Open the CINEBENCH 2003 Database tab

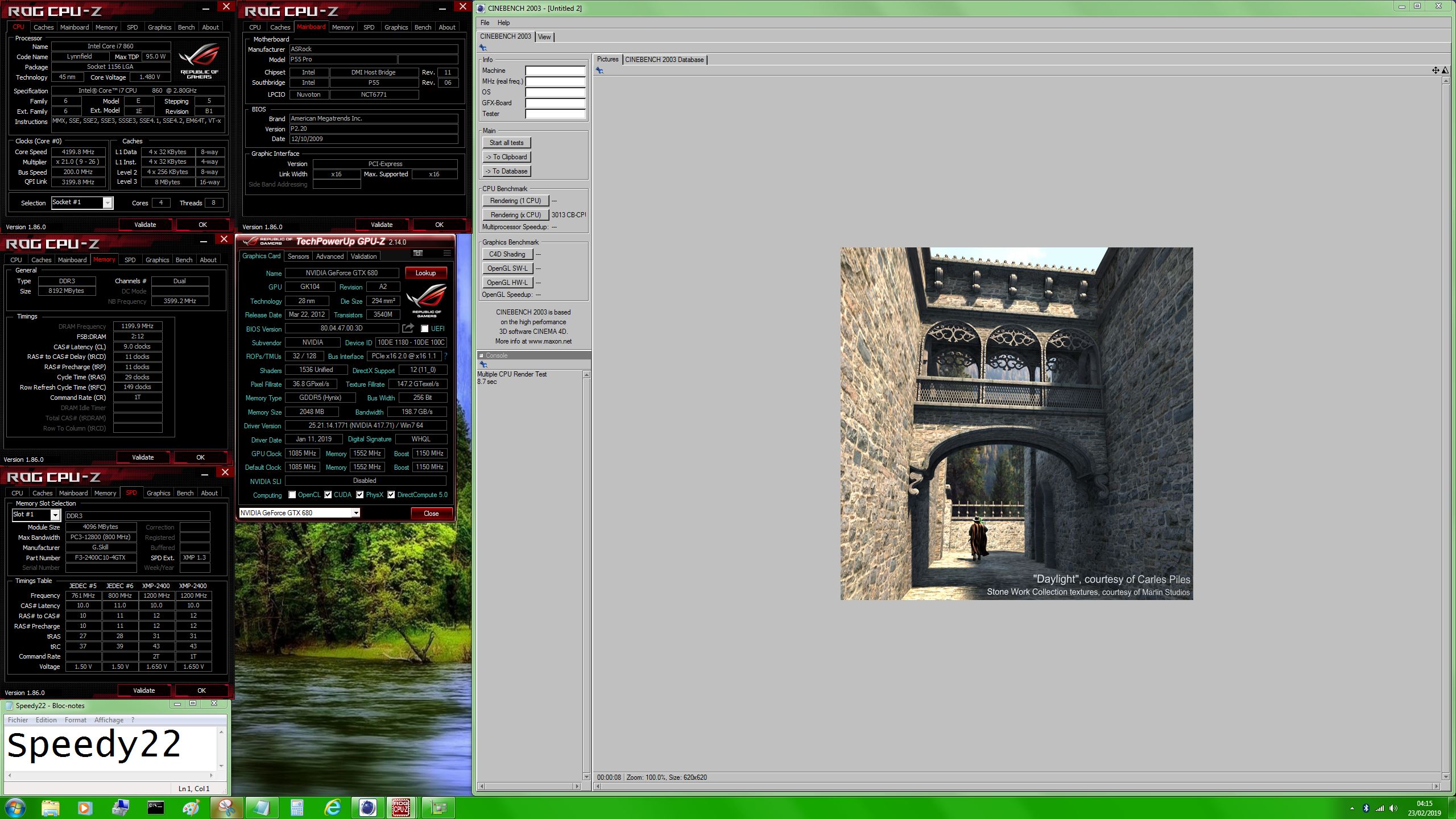[664, 60]
